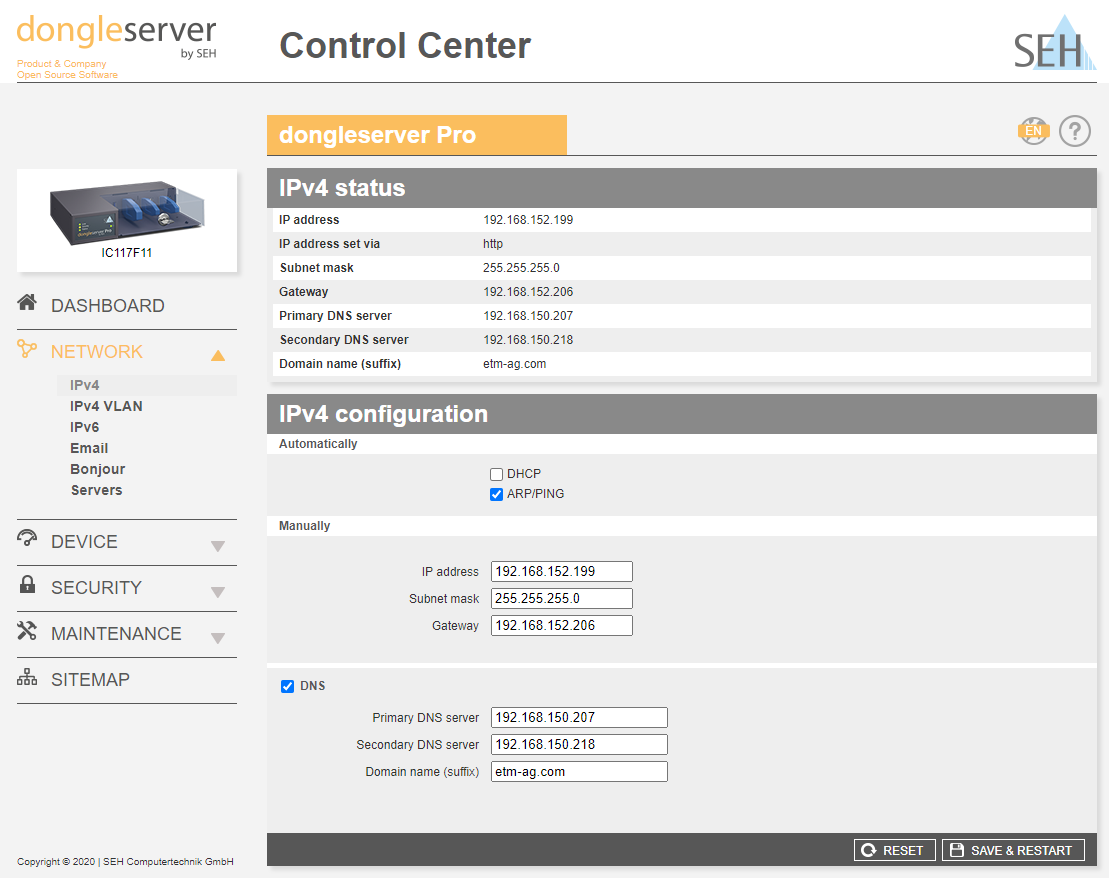This screenshot has height=878, width=1109.
Task: Click the Sitemap hierarchy icon
Action: point(27,678)
